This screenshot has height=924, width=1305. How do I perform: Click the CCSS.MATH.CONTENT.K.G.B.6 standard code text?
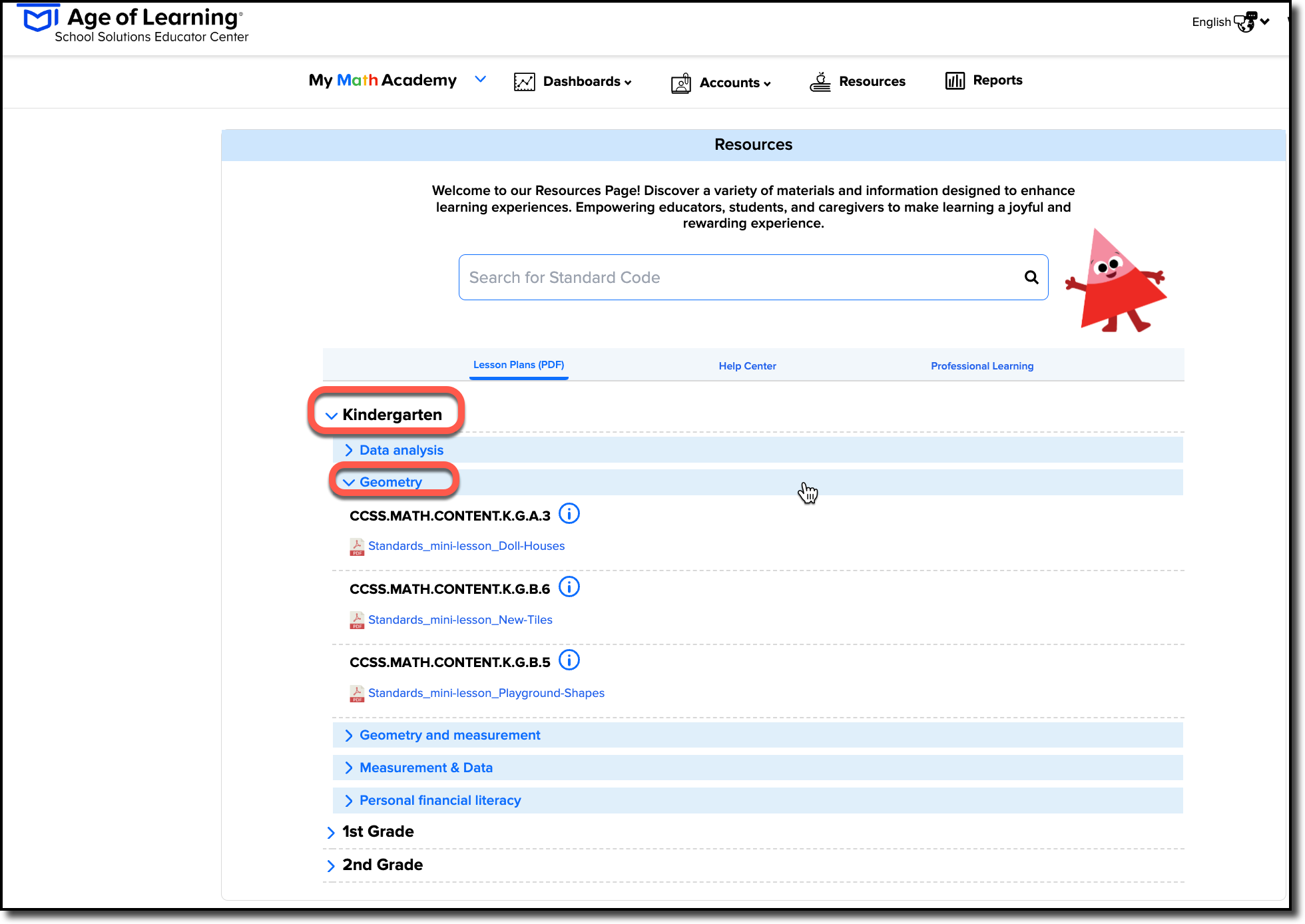(449, 589)
